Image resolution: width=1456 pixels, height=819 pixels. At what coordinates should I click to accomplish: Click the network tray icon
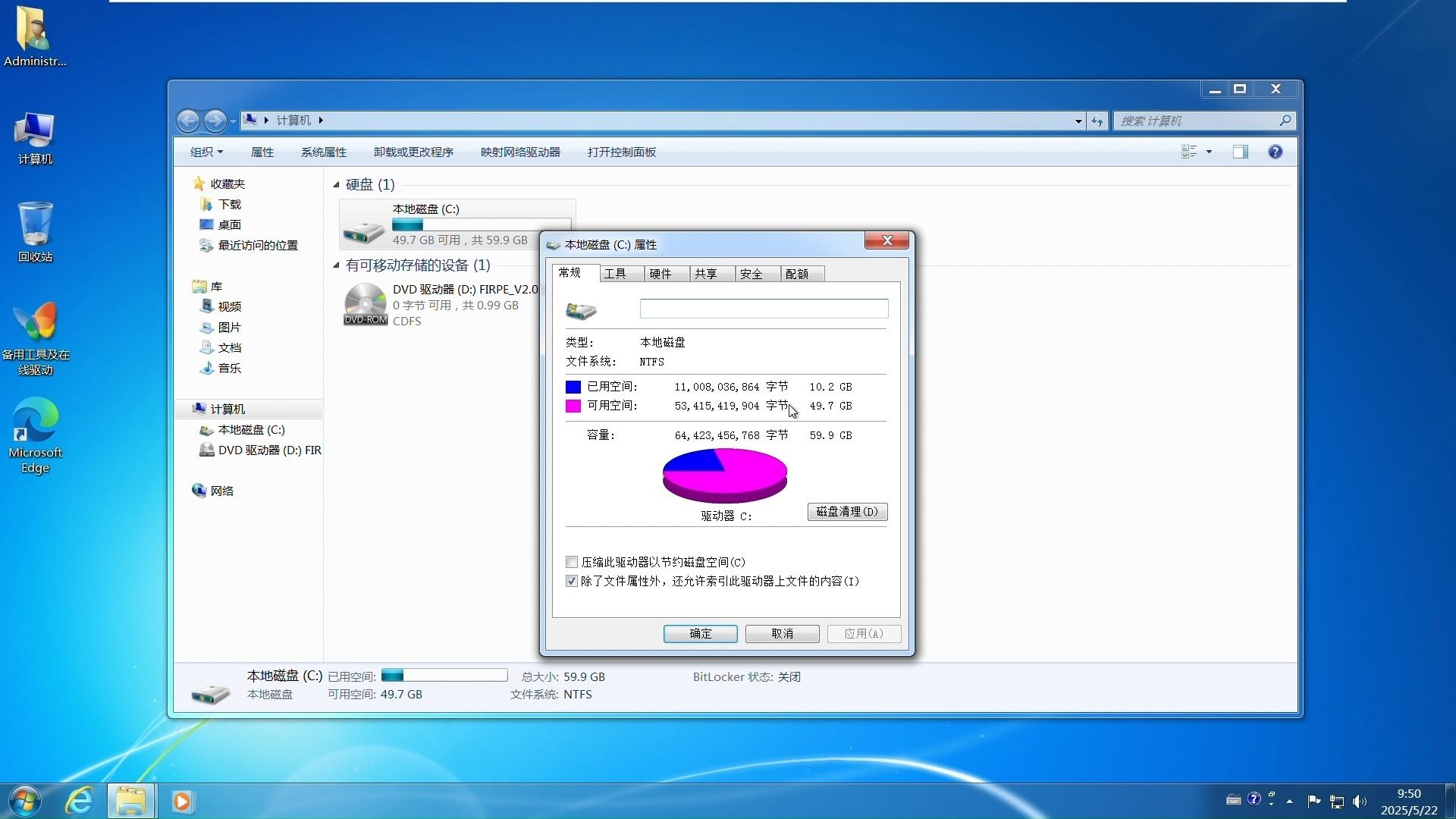(x=1337, y=802)
